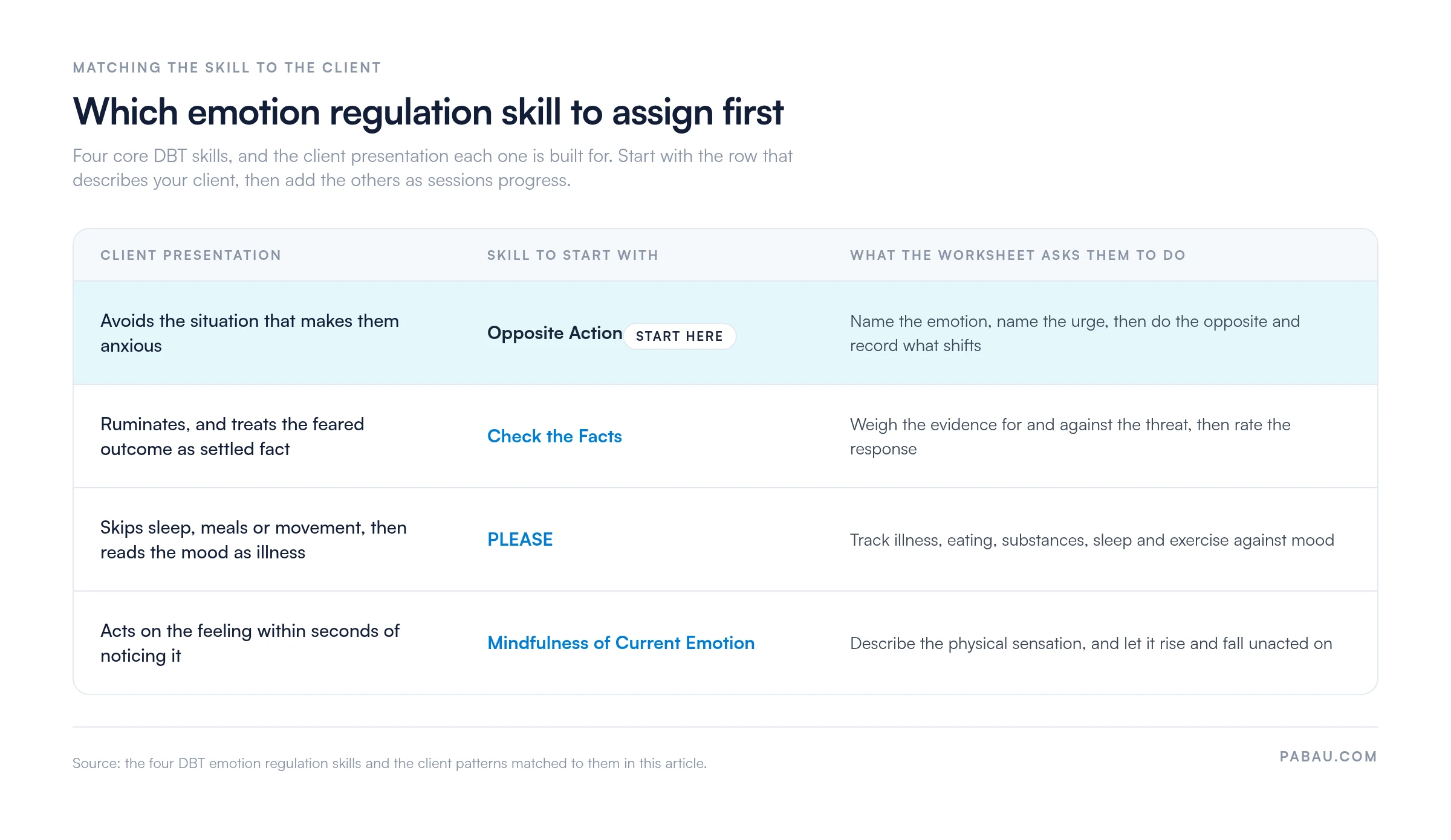Viewport: 1451px width, 840px height.
Task: Click the PABAU.COM footer label
Action: click(1328, 757)
